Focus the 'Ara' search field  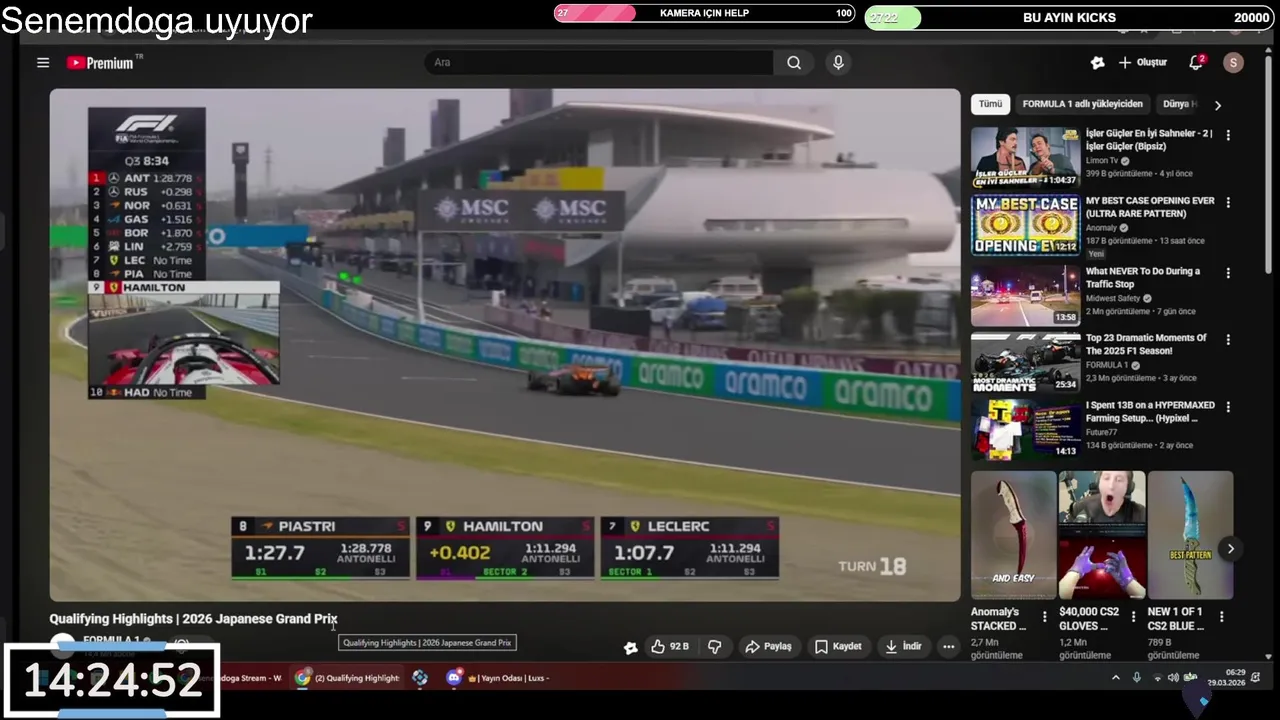coord(599,62)
